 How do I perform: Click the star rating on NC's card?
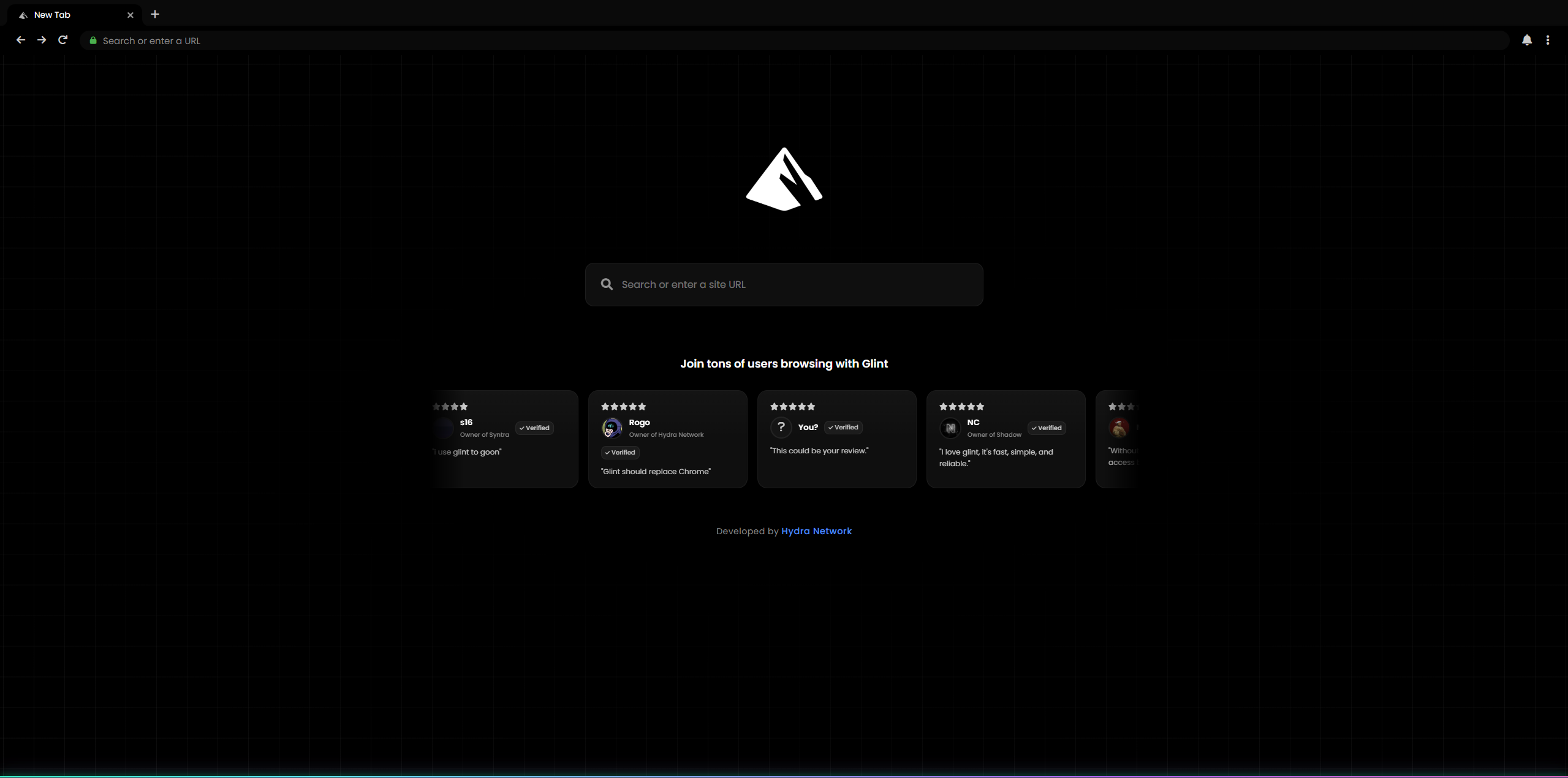pos(961,406)
